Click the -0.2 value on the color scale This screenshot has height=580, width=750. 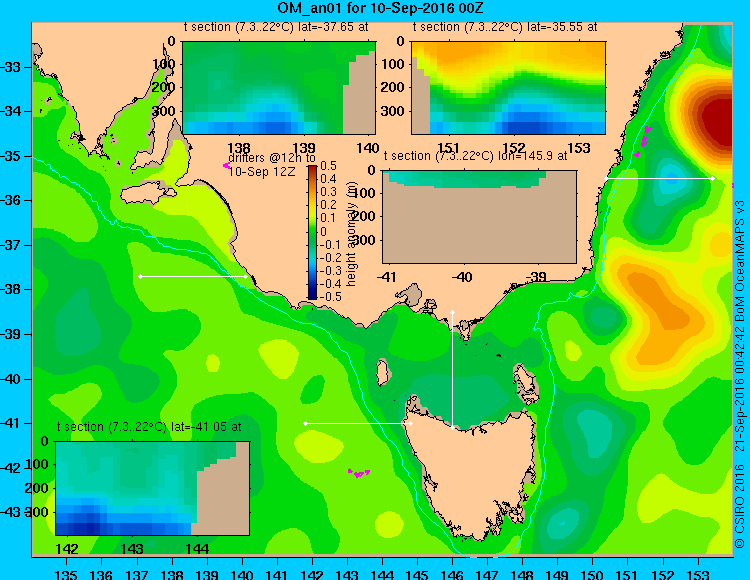pos(330,257)
